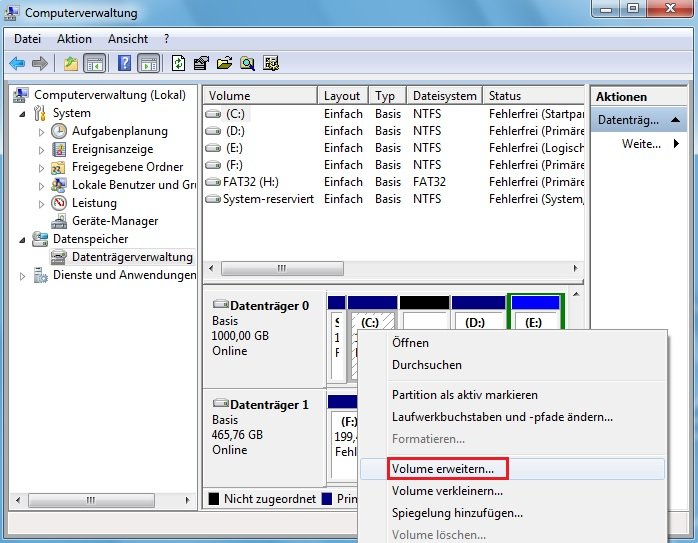Click the volume list horizontal scrollbar thumb

pyautogui.click(x=282, y=268)
